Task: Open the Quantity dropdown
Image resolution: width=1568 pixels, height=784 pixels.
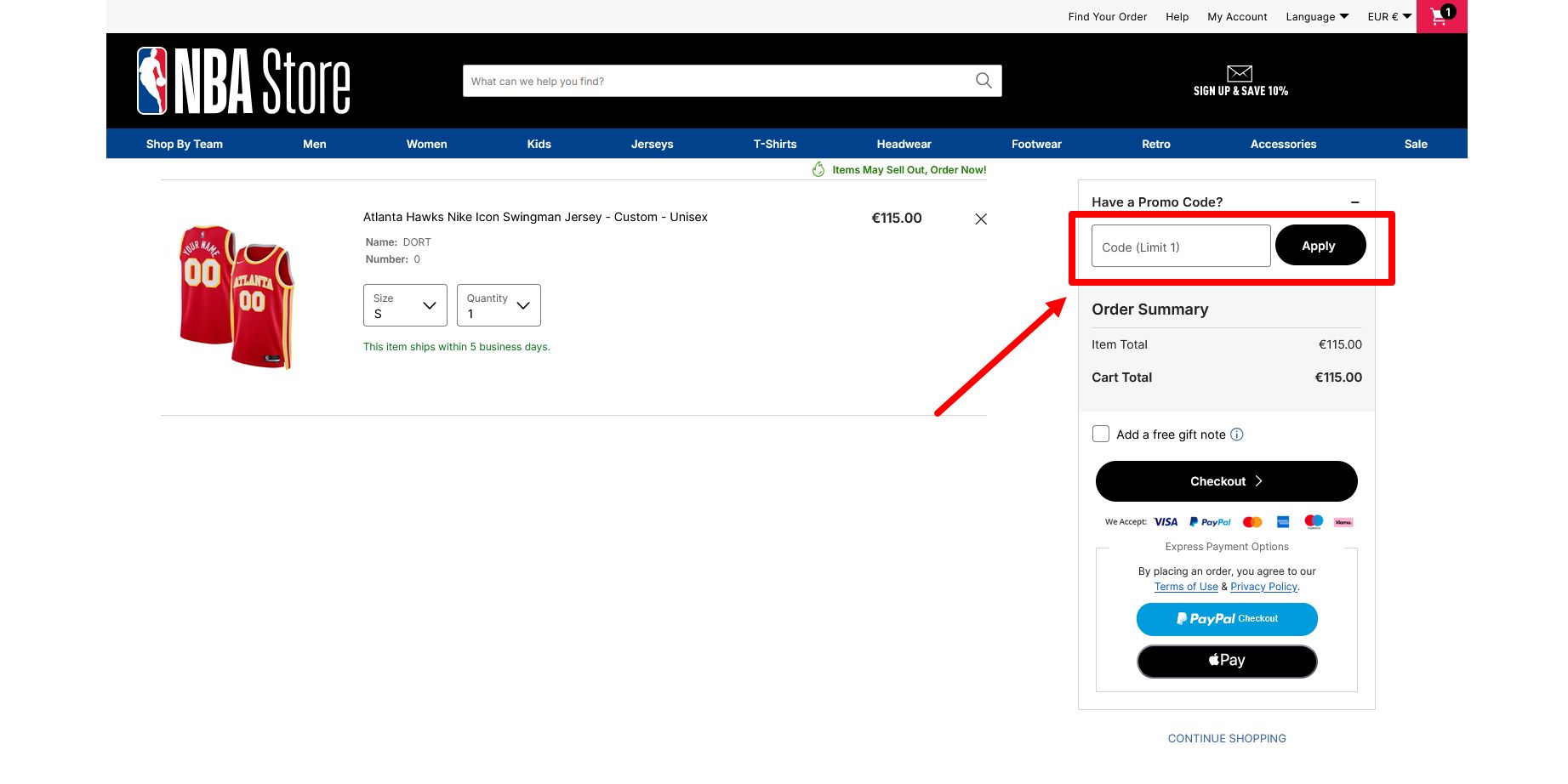Action: (499, 305)
